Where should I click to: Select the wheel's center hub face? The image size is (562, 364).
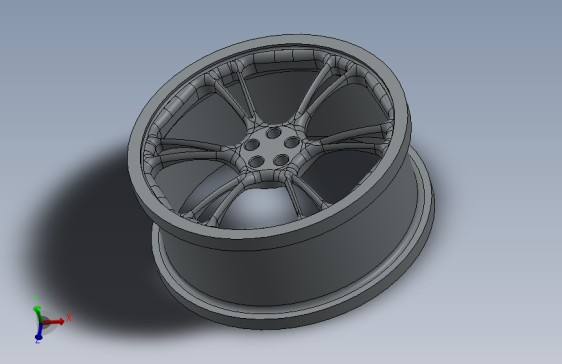coord(271,148)
